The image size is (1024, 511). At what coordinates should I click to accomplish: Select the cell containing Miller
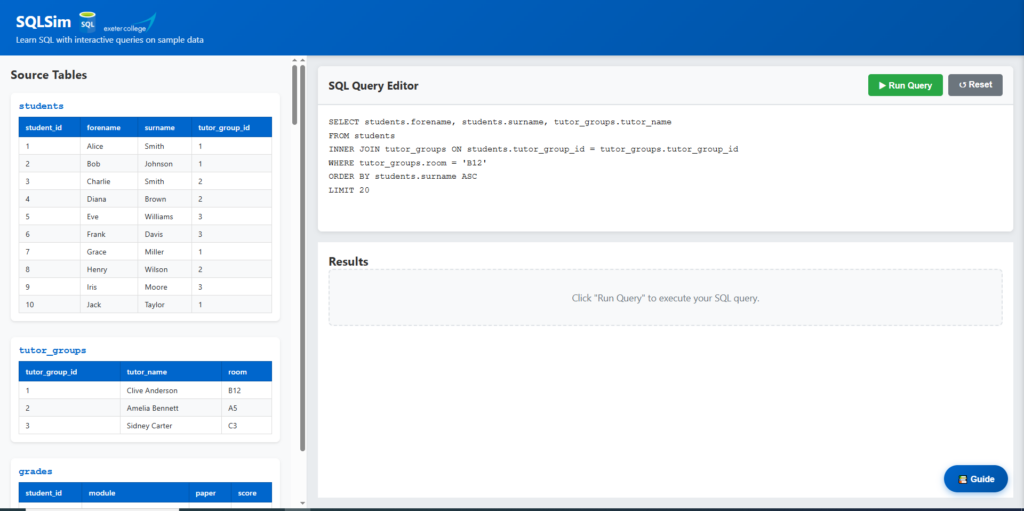coord(165,252)
